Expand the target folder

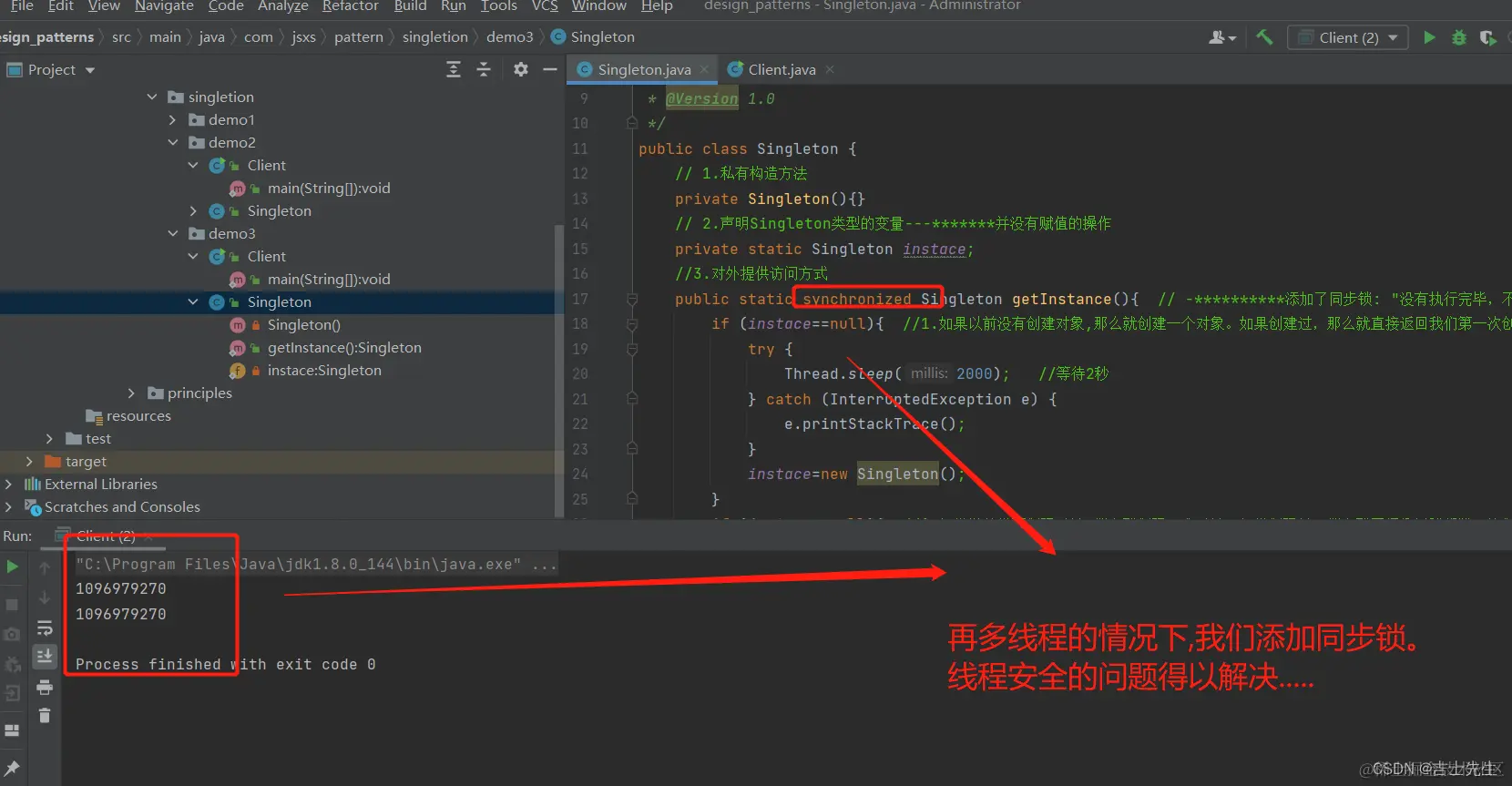tap(28, 461)
